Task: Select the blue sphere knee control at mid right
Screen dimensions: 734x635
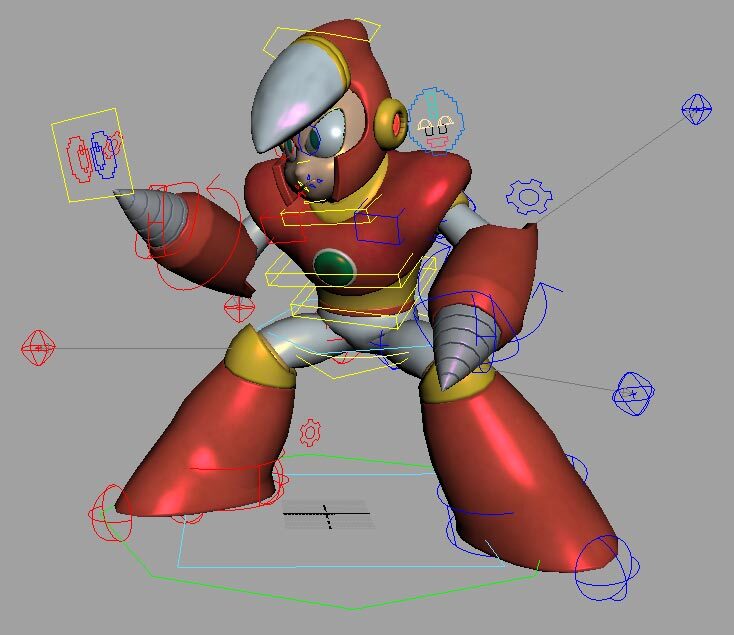Action: click(x=633, y=394)
